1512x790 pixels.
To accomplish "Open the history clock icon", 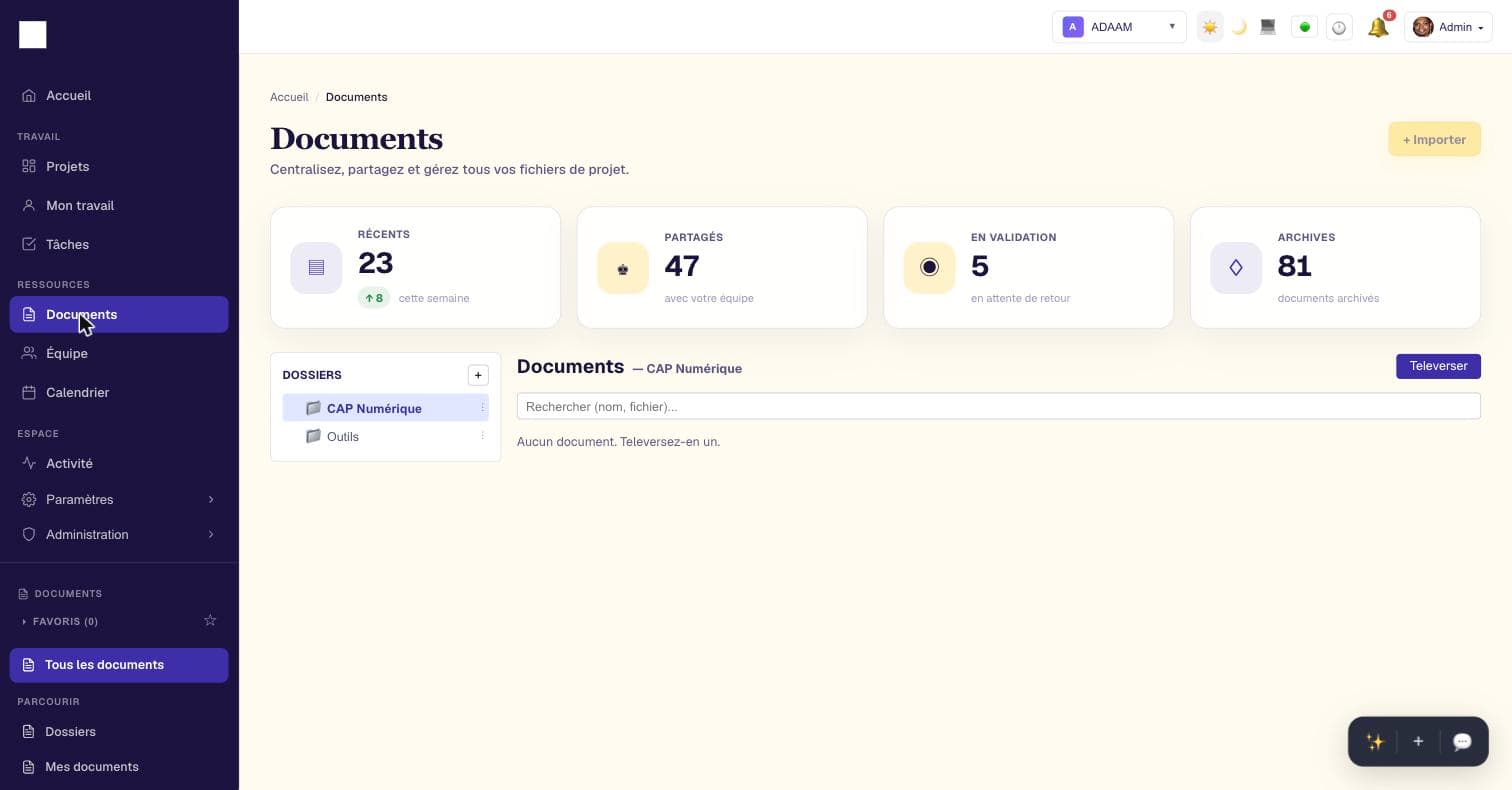I will coord(1339,27).
